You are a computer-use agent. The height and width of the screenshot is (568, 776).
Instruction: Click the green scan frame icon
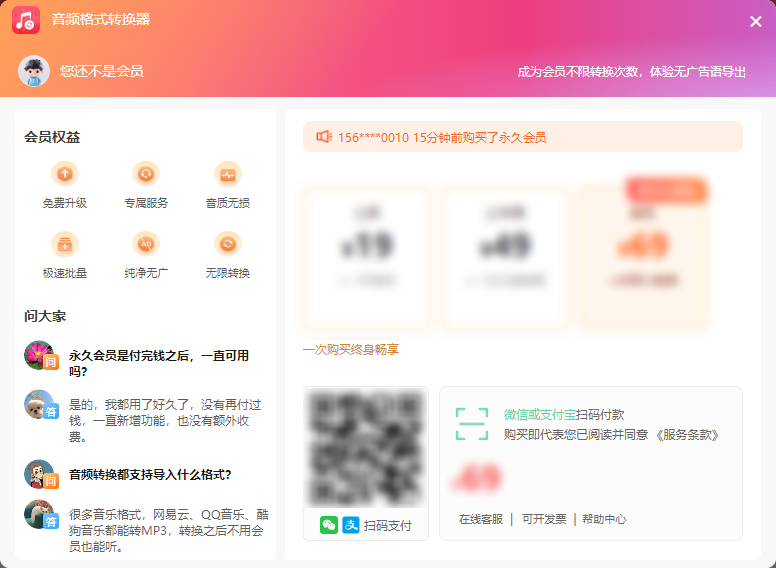pos(472,424)
